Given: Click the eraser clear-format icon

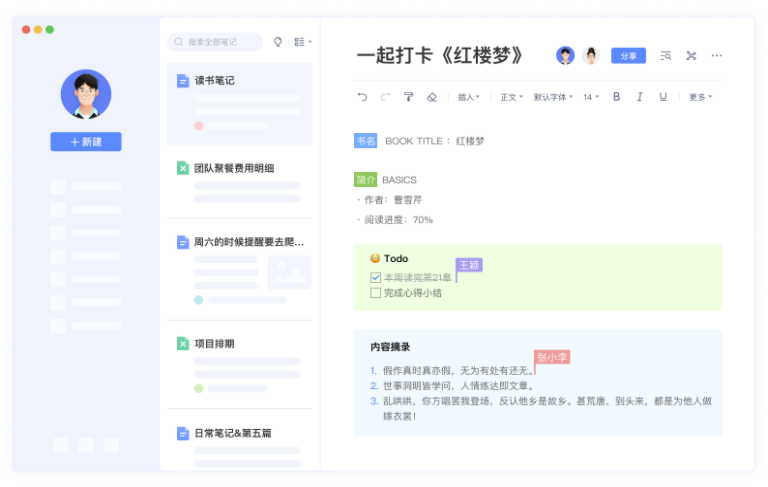Looking at the screenshot, I should tap(432, 97).
